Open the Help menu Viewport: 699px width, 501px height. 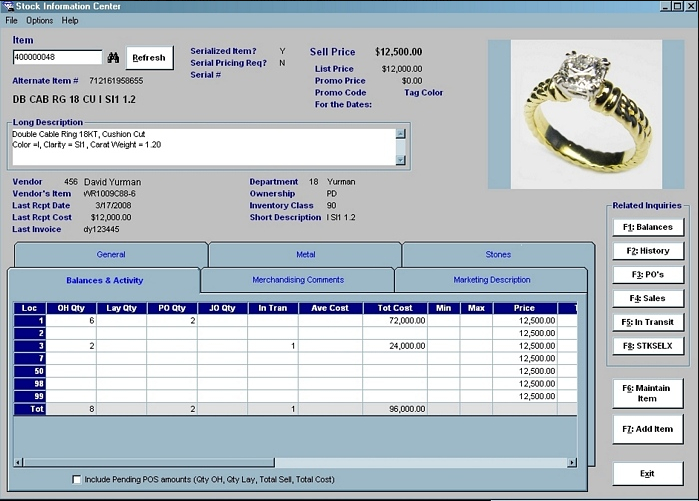point(70,20)
